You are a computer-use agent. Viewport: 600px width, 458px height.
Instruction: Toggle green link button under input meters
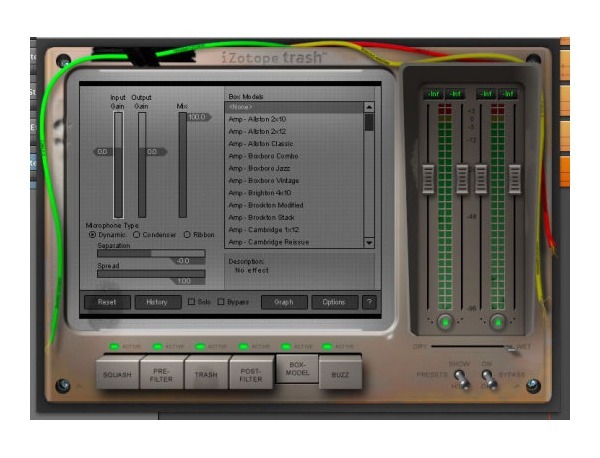tap(445, 322)
